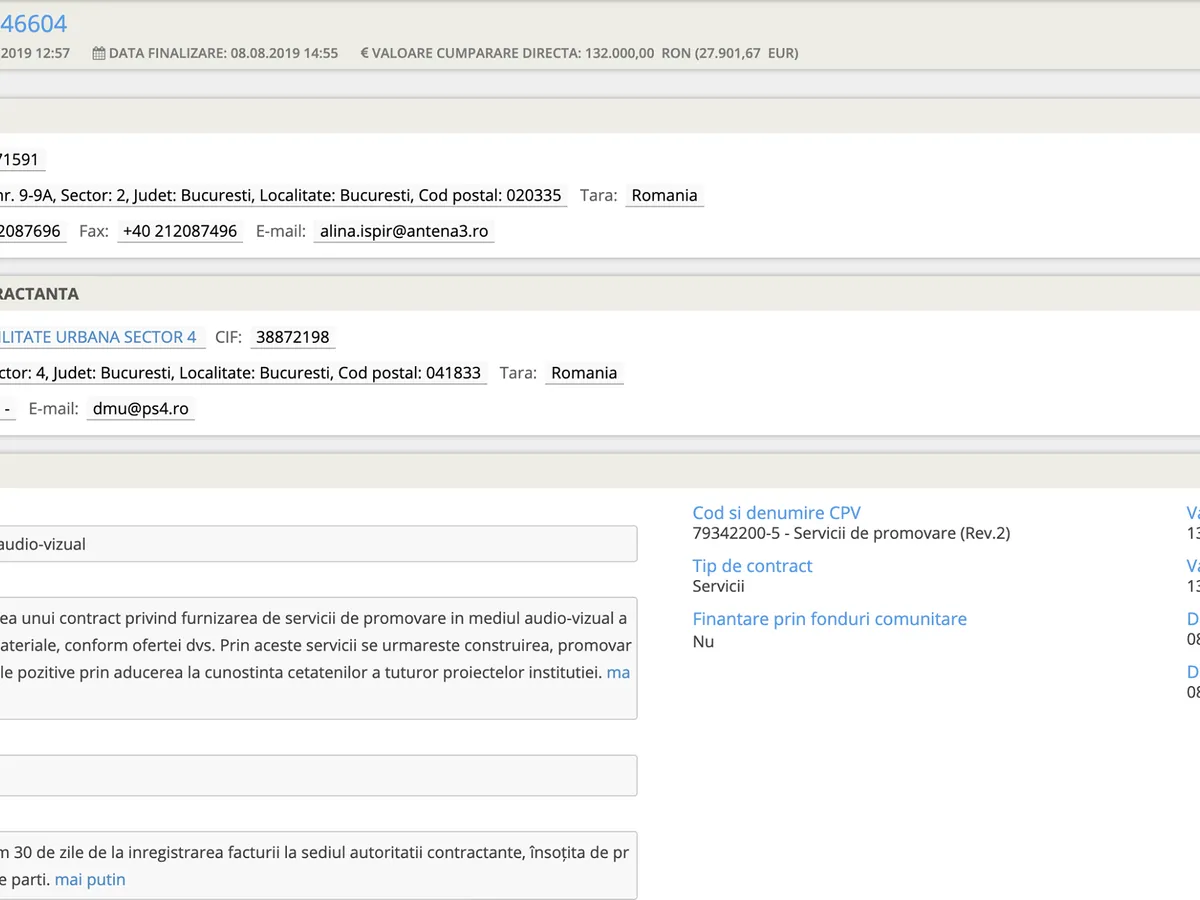Click the euro icon before VALOARE CUMPARARE DIRECTA
Screen dimensions: 1200x900
click(365, 53)
